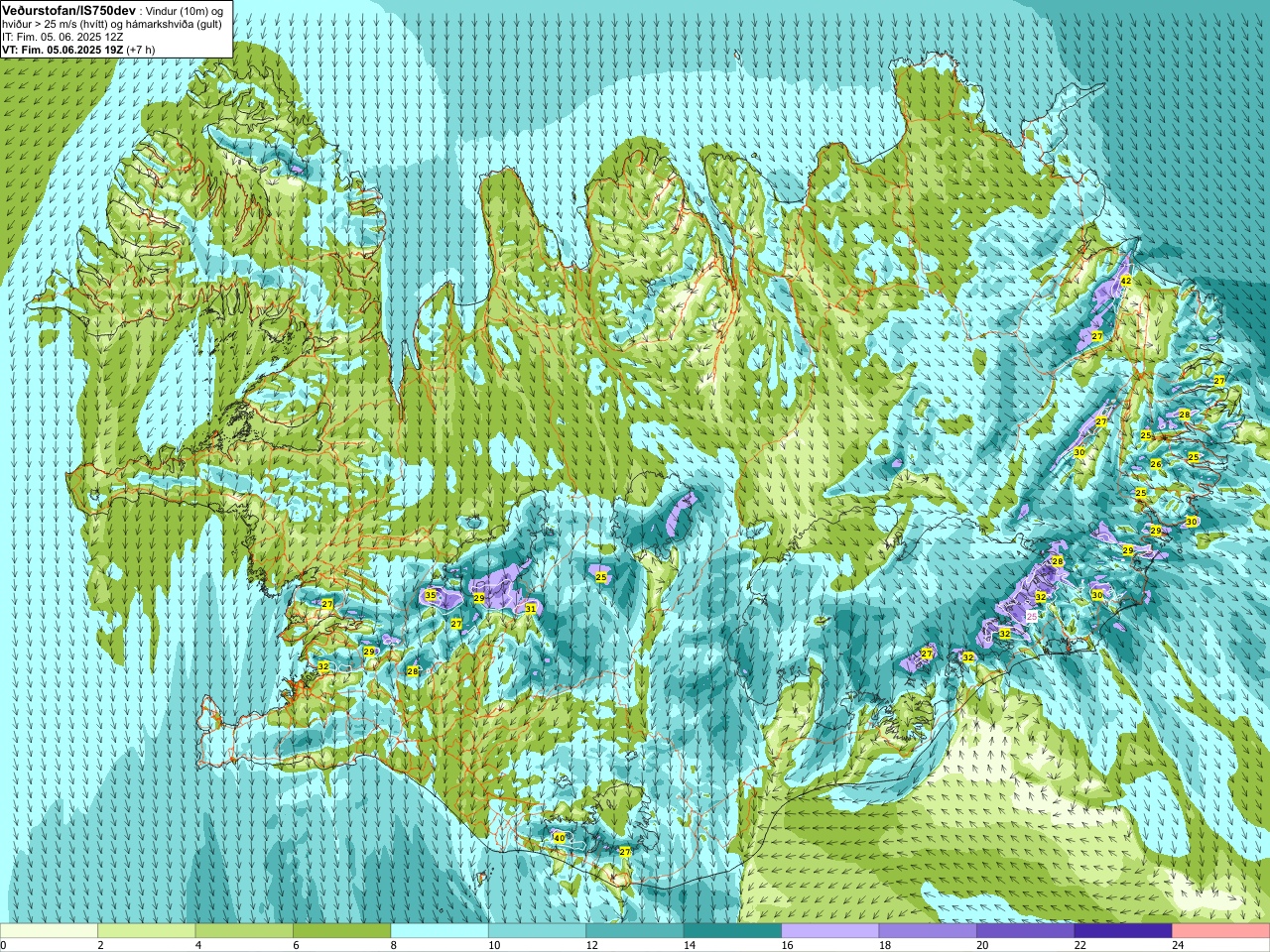Click the '0' tick label on the scale

tap(4, 945)
